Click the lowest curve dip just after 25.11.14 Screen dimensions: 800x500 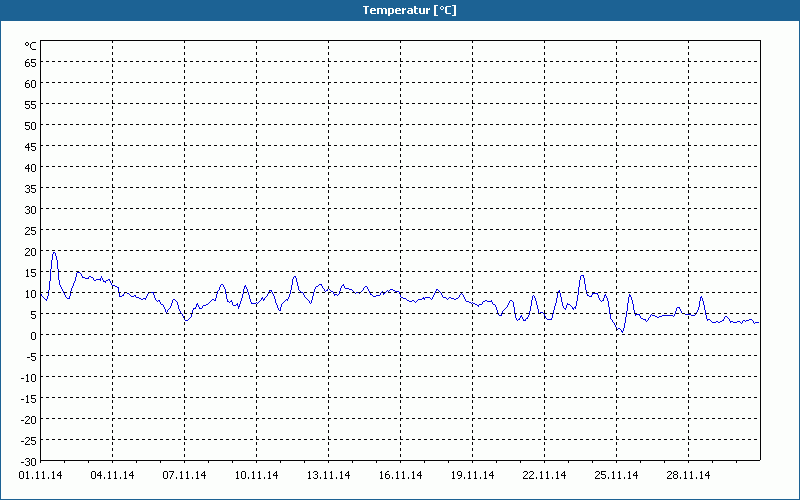(622, 332)
